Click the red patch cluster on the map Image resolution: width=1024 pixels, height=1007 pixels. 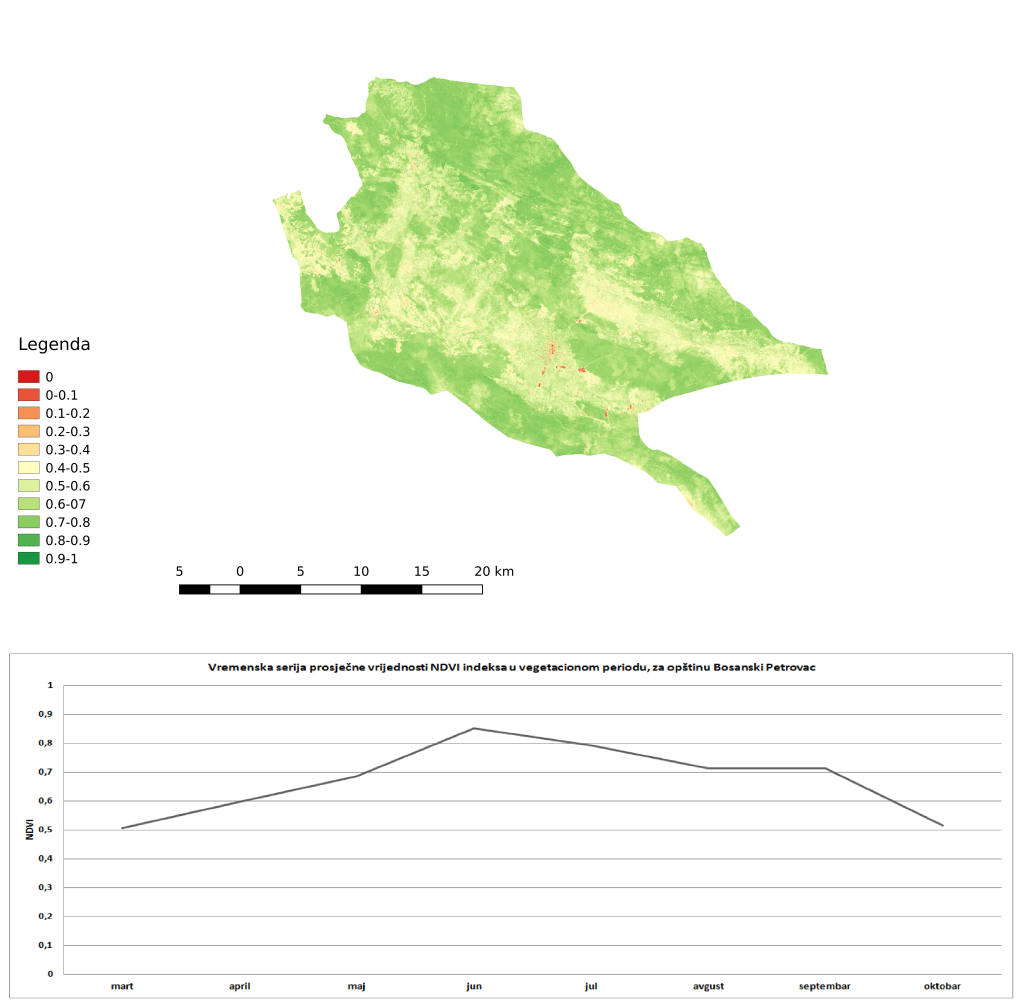[x=550, y=350]
